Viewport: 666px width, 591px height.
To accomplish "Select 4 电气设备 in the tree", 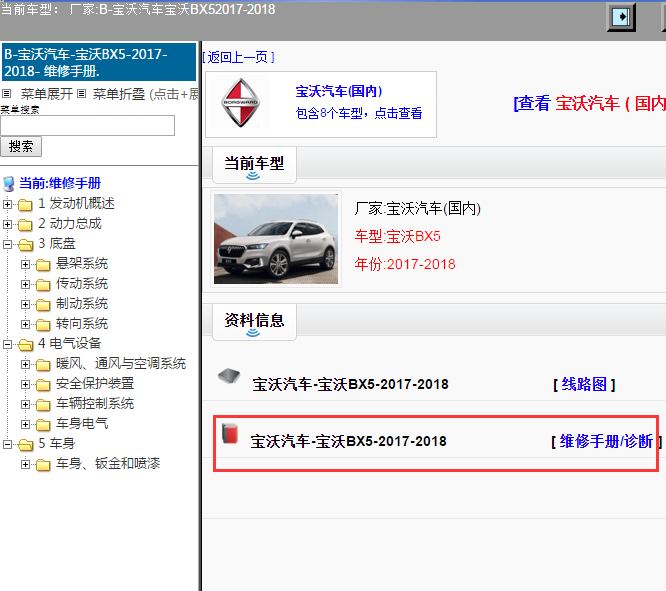I will (70, 343).
